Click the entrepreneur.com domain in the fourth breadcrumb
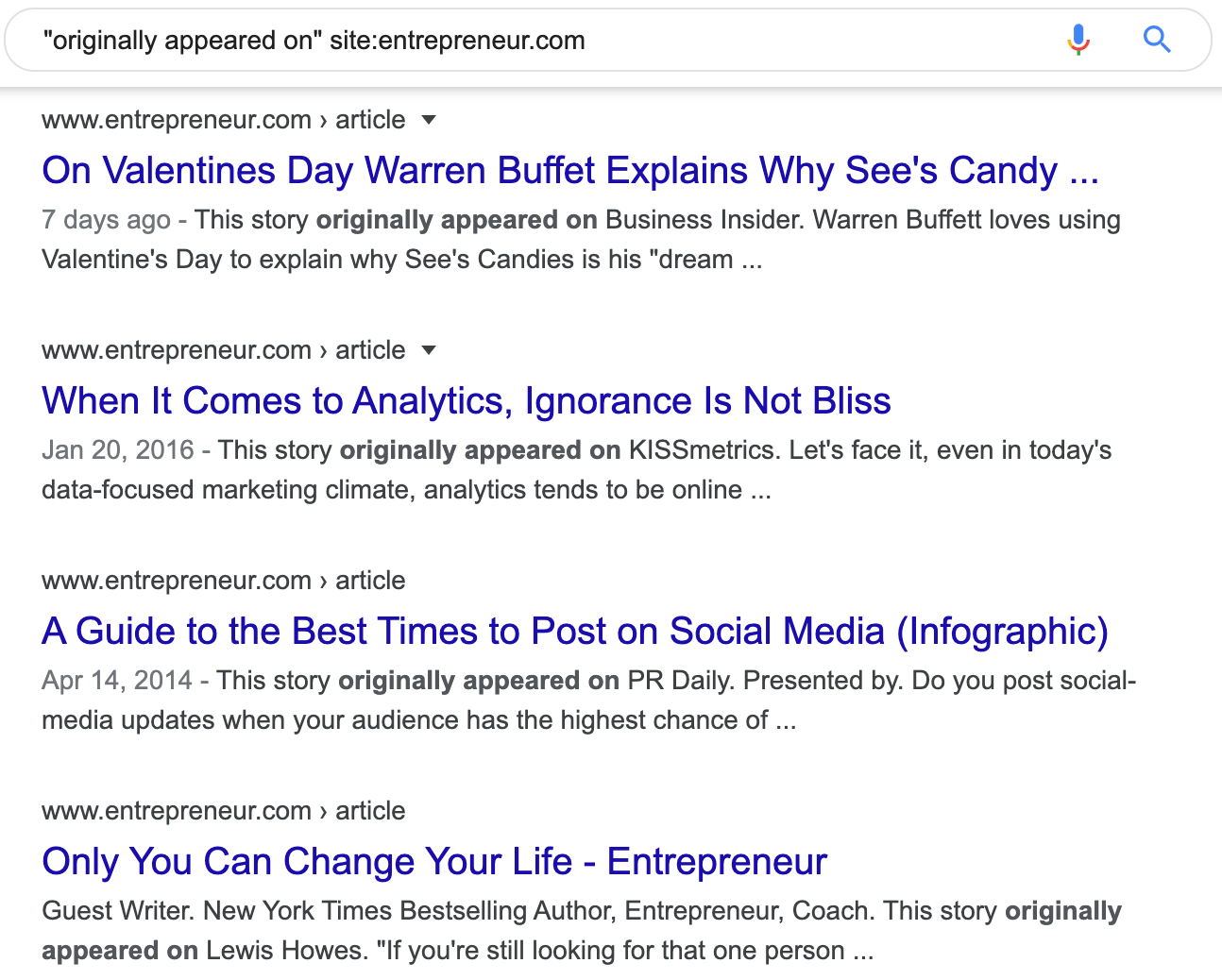 pyautogui.click(x=176, y=810)
